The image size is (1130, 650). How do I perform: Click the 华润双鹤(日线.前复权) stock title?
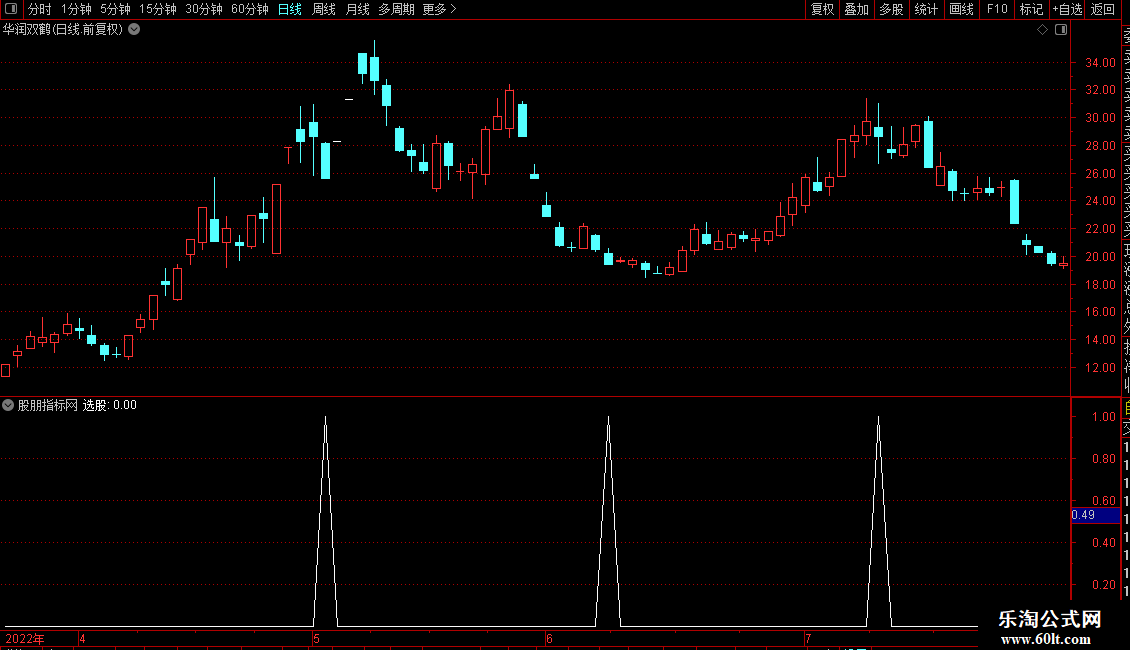(x=63, y=30)
